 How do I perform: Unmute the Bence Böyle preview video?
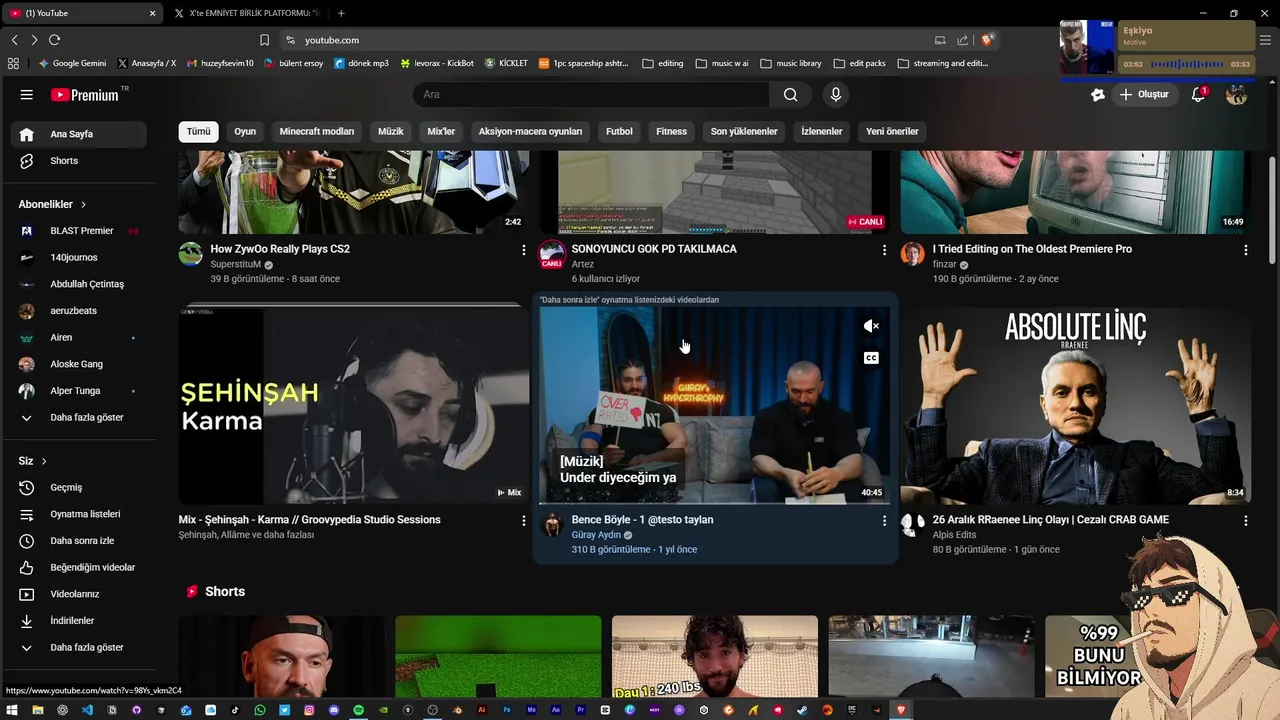[x=871, y=326]
